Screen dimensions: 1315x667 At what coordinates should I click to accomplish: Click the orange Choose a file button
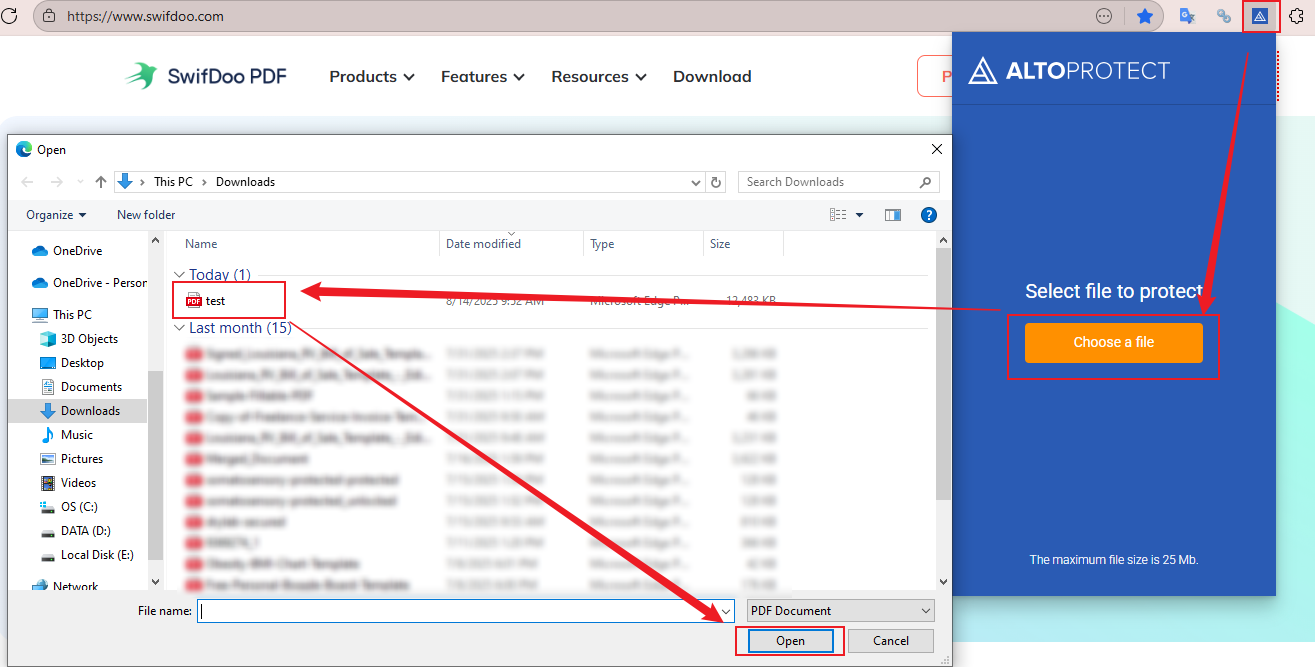click(x=1114, y=342)
